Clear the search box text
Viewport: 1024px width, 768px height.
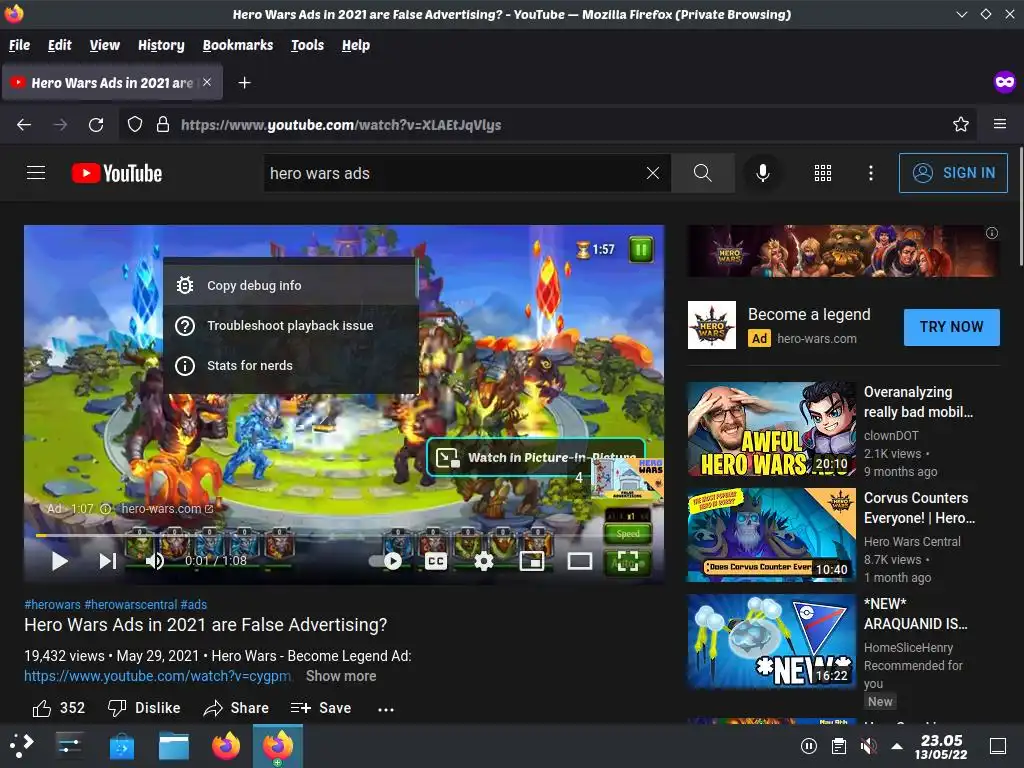point(652,173)
